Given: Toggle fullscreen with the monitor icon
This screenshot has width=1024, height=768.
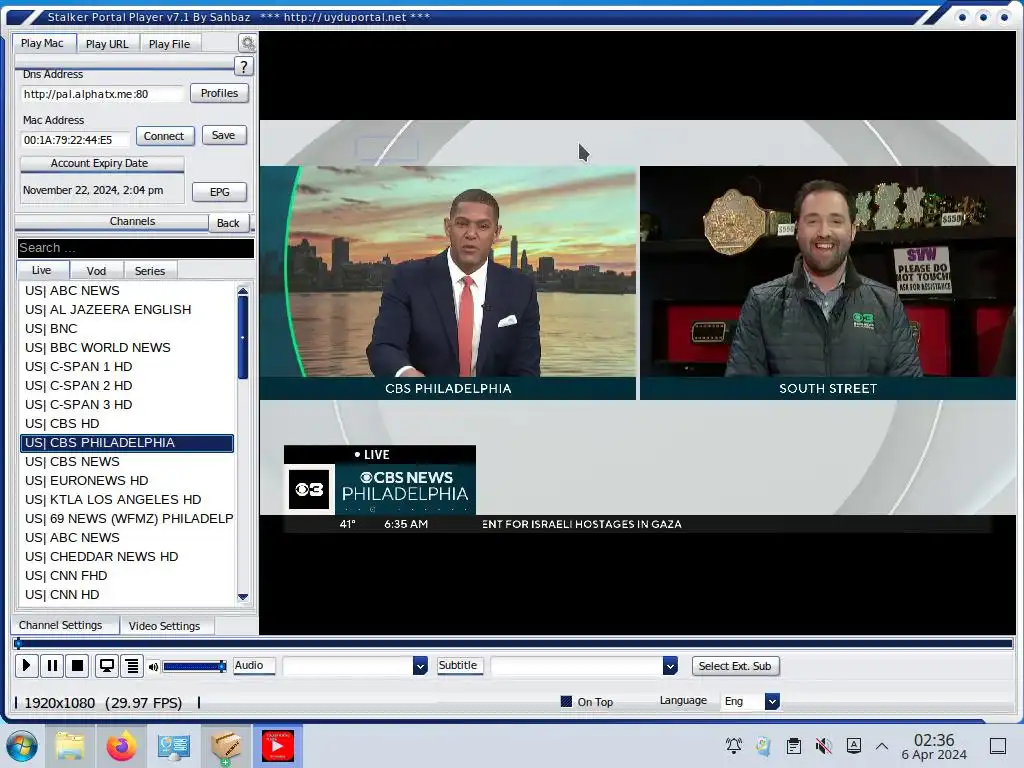Looking at the screenshot, I should click(106, 666).
